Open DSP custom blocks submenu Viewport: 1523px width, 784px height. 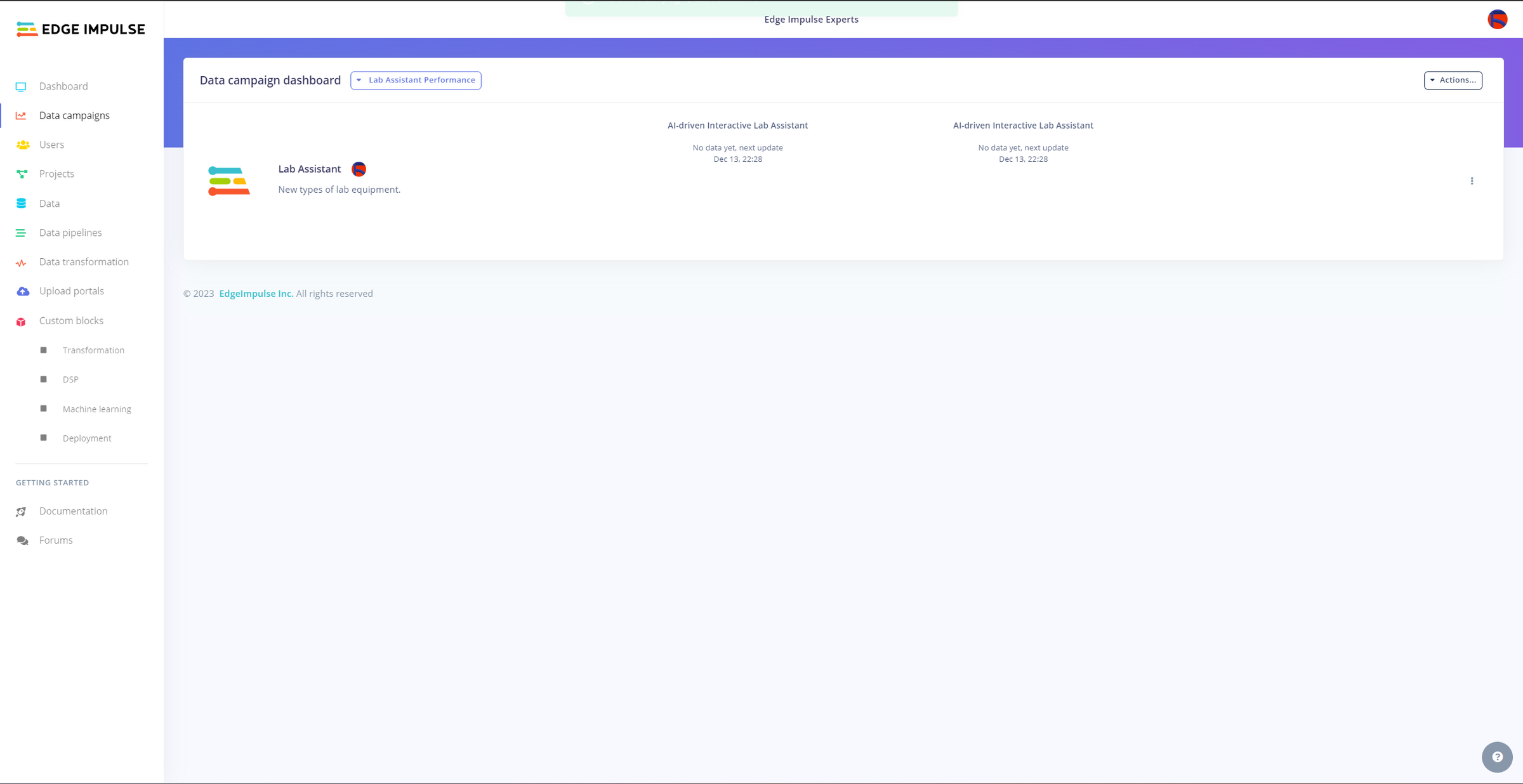[x=70, y=379]
